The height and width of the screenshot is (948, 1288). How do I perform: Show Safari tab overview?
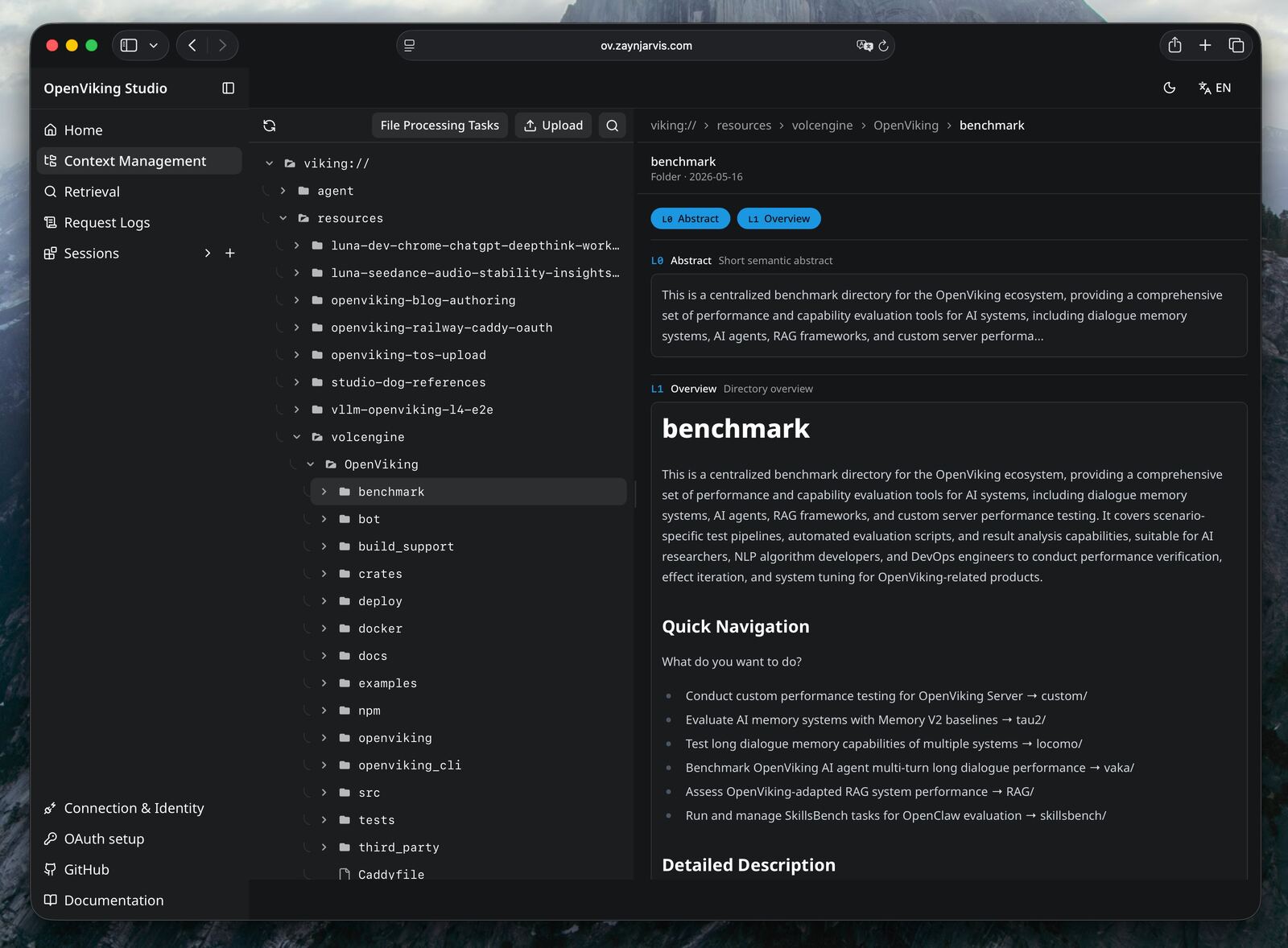(x=1236, y=46)
